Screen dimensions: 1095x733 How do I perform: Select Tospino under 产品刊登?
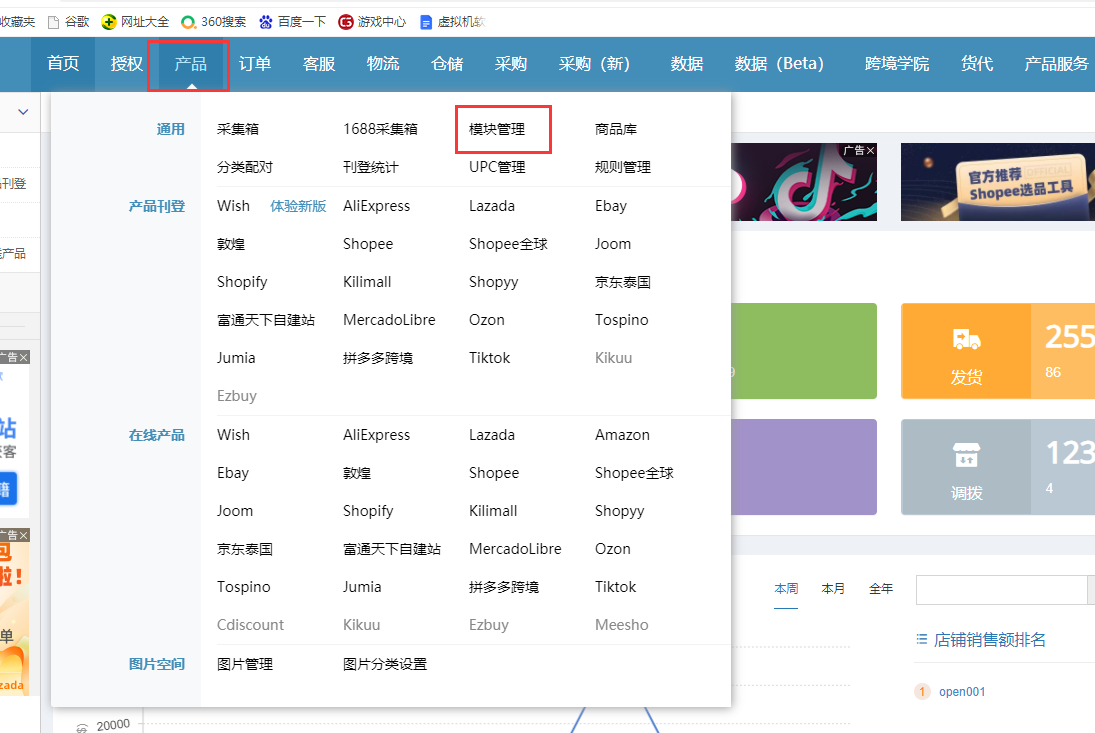[621, 320]
